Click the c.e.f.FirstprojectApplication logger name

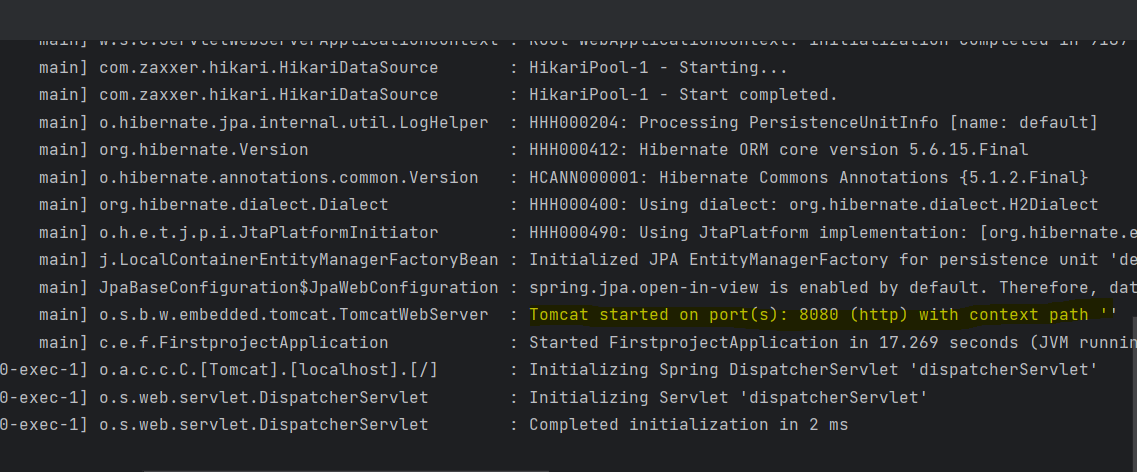pyautogui.click(x=244, y=342)
